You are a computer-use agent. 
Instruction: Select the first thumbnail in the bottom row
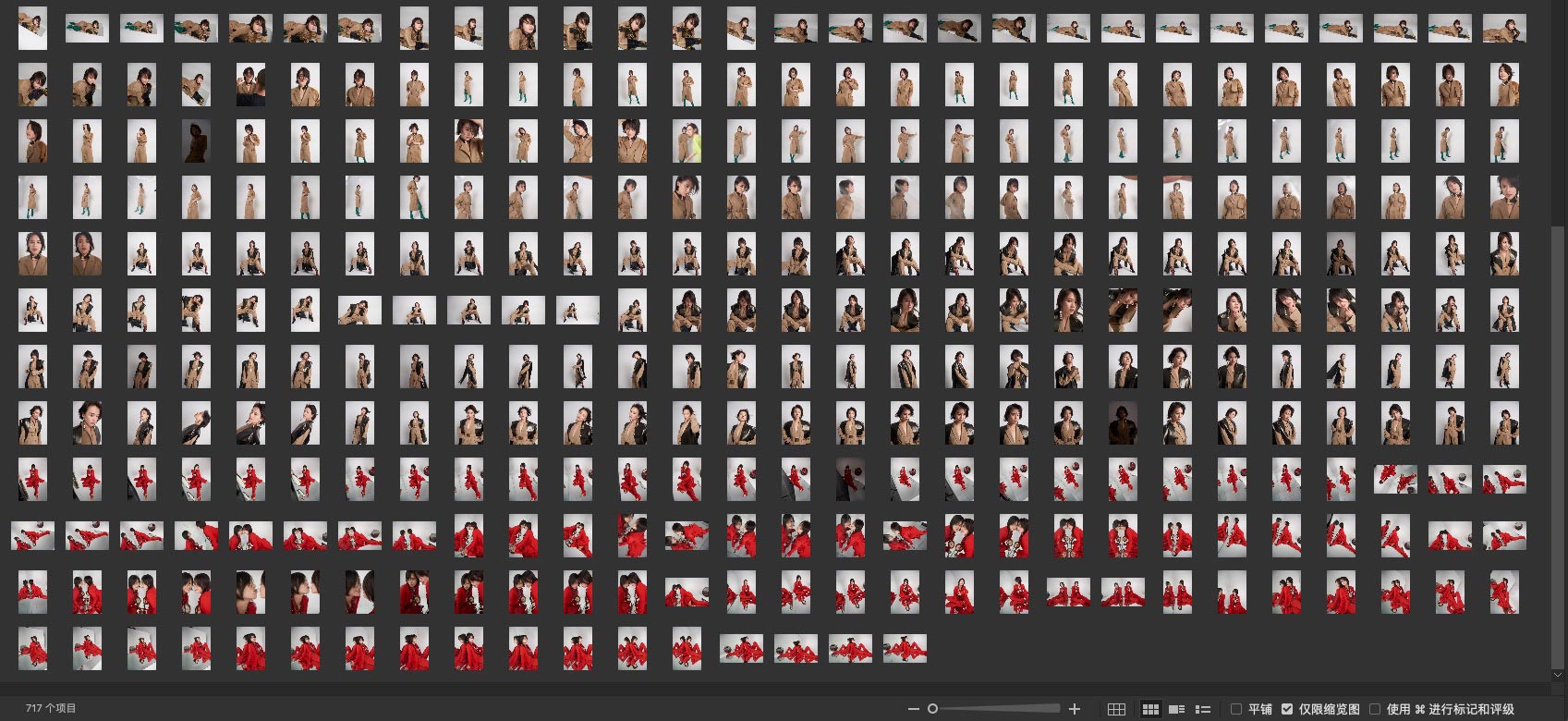(32, 649)
